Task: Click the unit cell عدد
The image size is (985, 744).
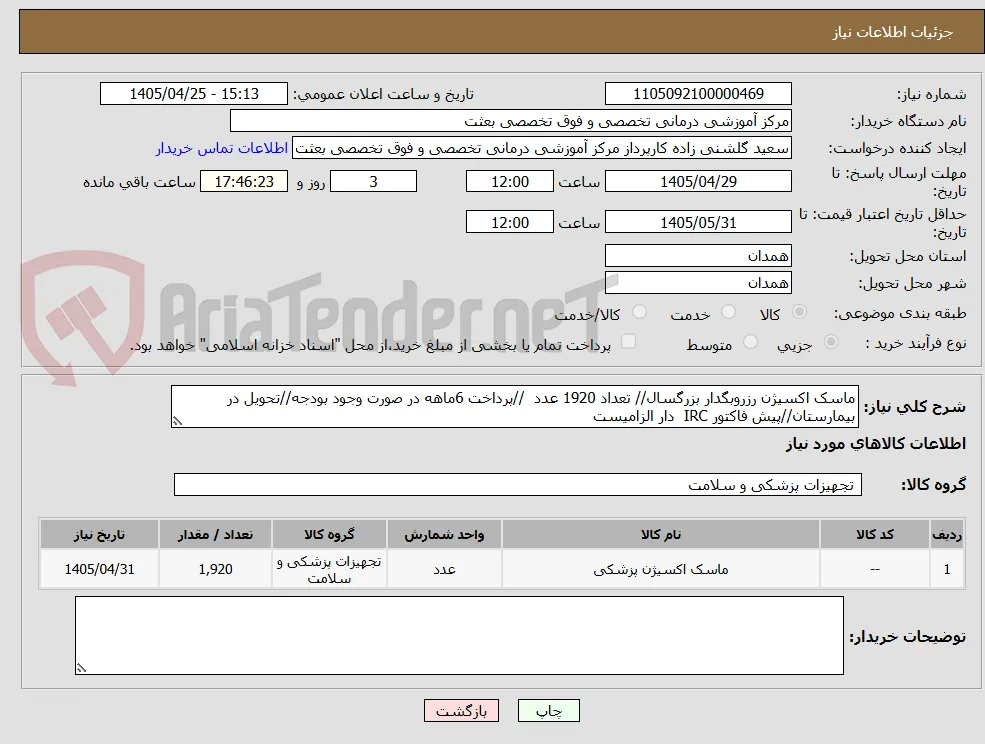Action: pos(444,569)
